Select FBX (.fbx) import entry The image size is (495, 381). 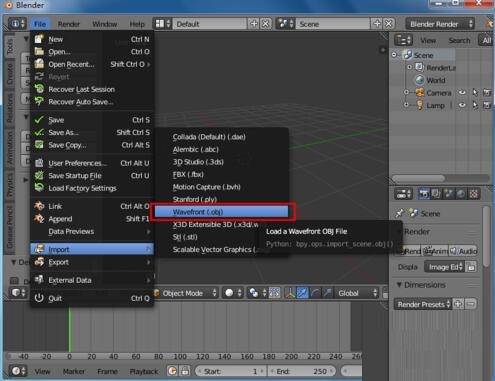pyautogui.click(x=221, y=174)
